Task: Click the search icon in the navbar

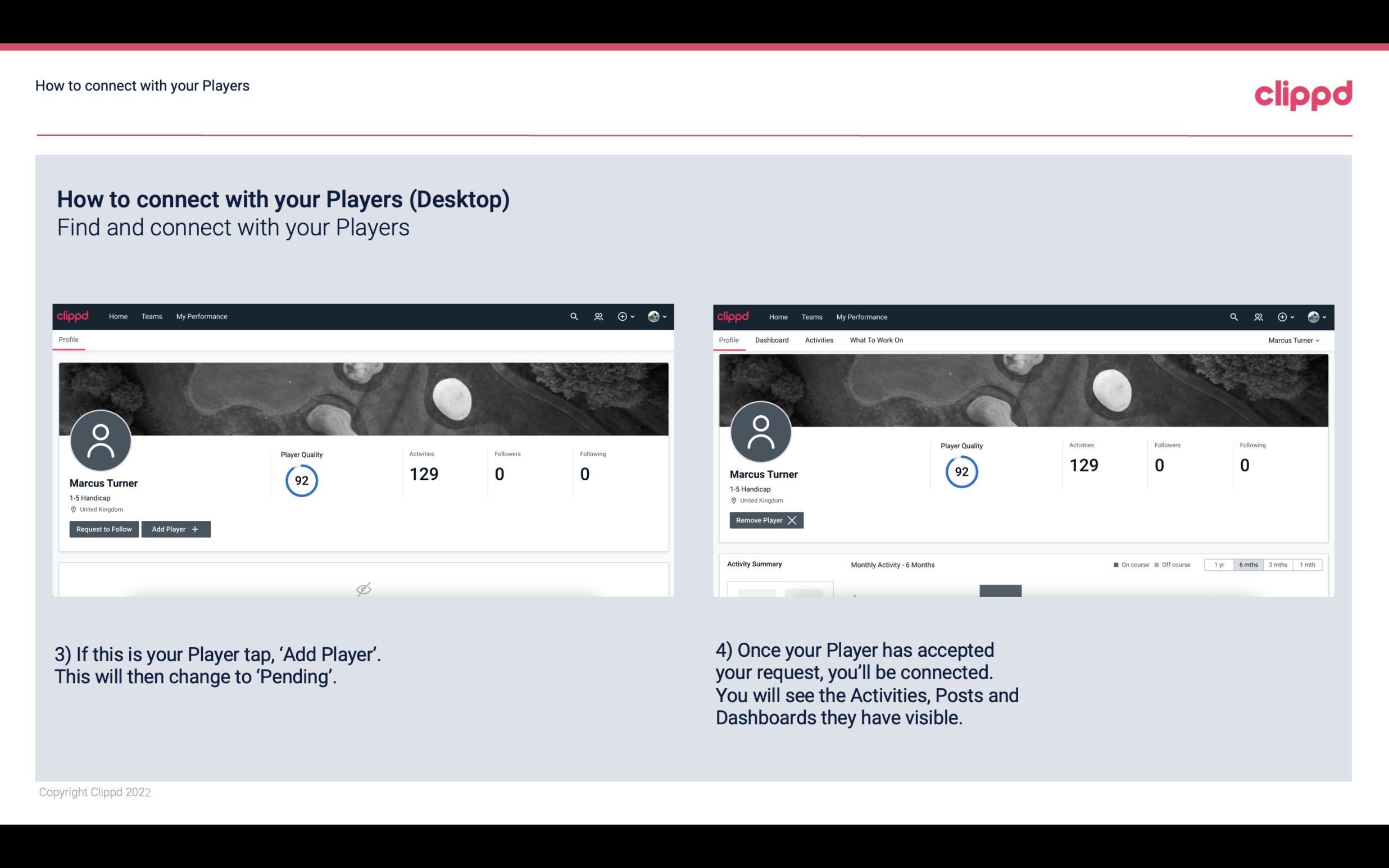Action: [x=573, y=316]
